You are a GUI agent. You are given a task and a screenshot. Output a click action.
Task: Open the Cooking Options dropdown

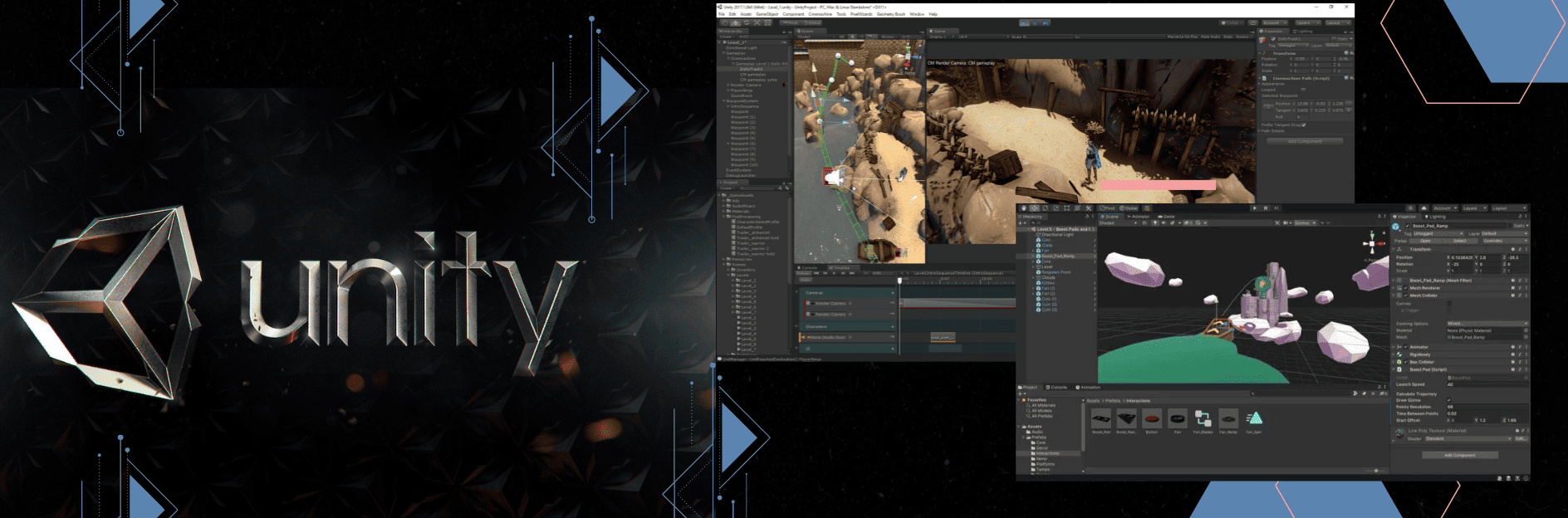tap(1487, 324)
